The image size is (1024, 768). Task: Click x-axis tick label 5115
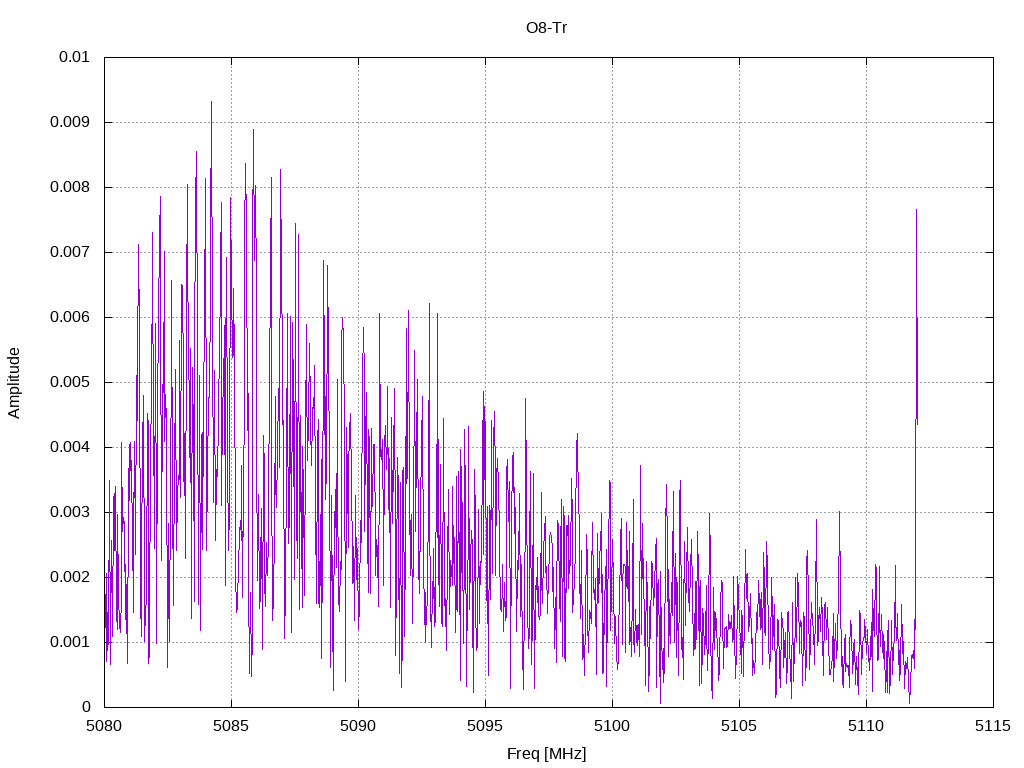tap(993, 726)
